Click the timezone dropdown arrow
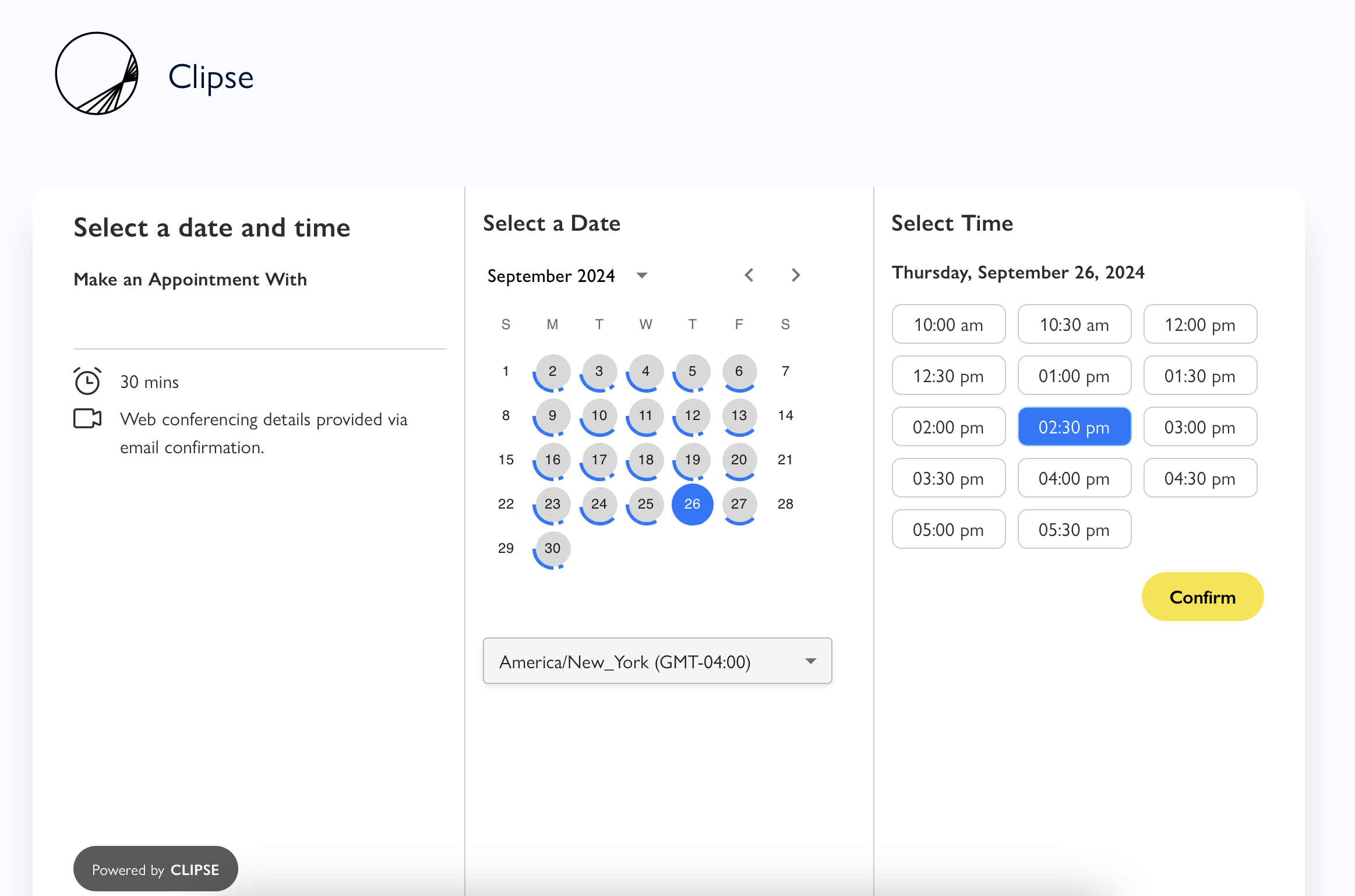 pyautogui.click(x=811, y=661)
